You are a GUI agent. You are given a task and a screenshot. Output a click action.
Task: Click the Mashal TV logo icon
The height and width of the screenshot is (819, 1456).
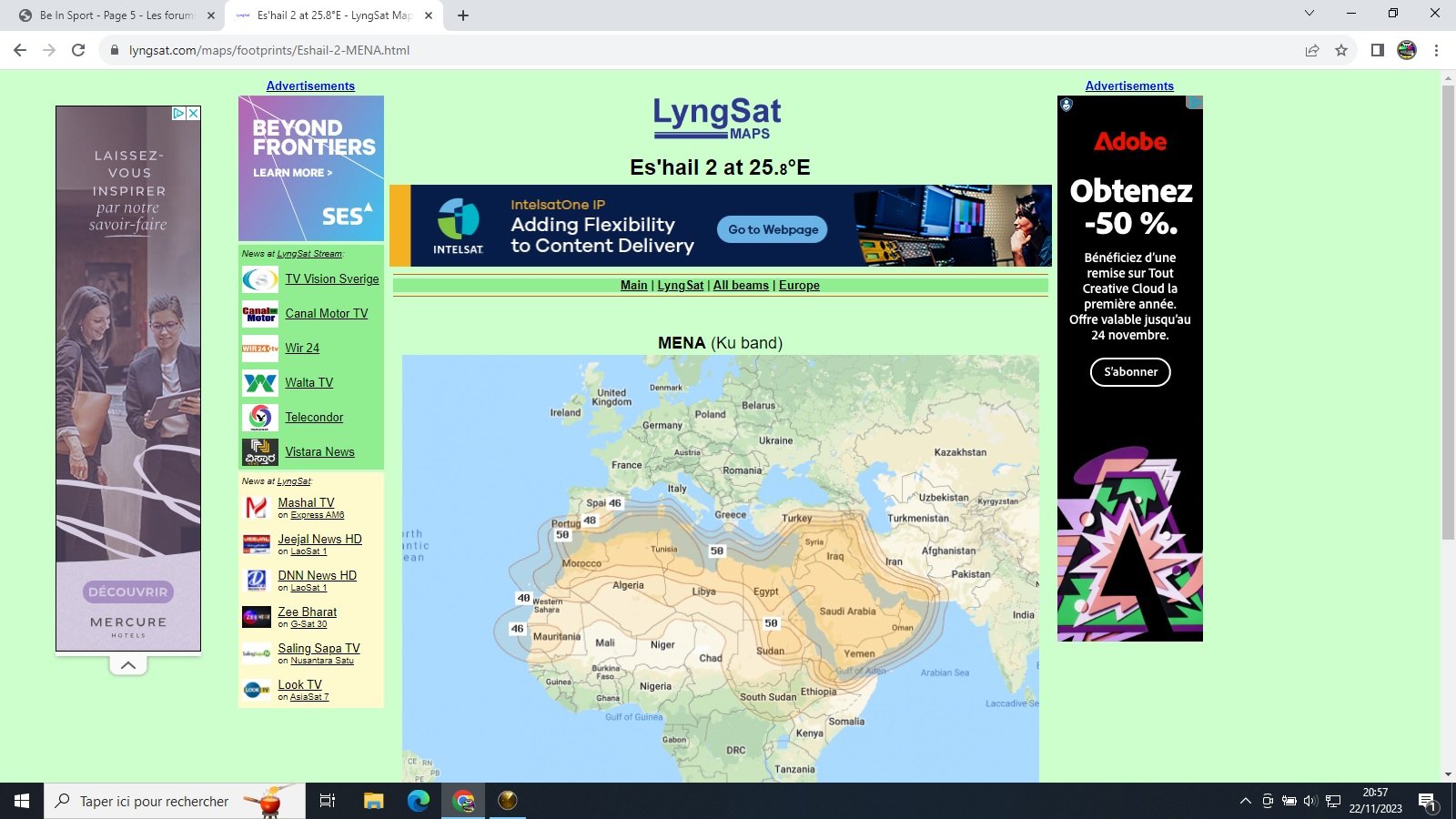click(256, 507)
